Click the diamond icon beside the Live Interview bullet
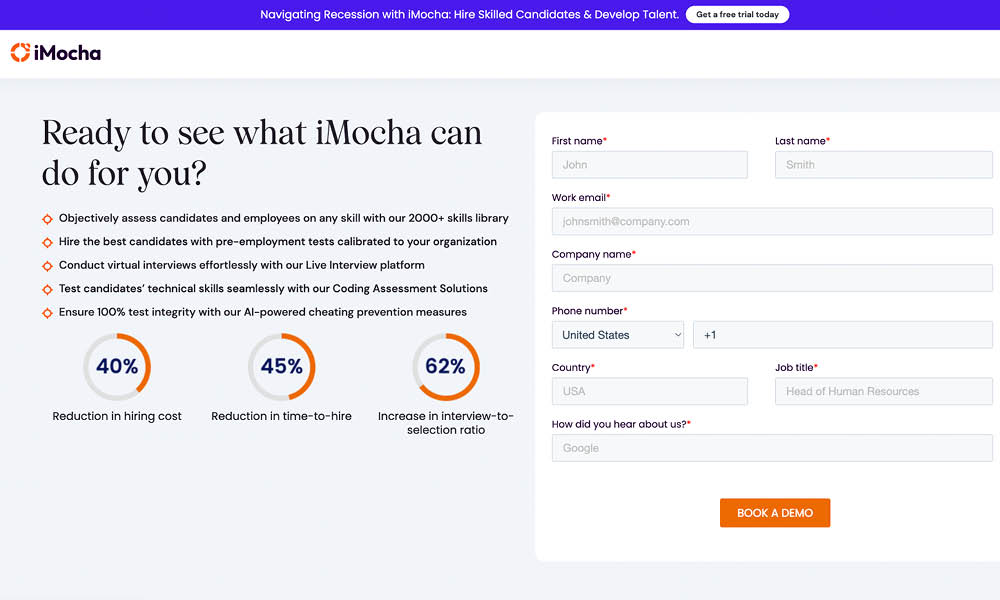 point(47,265)
